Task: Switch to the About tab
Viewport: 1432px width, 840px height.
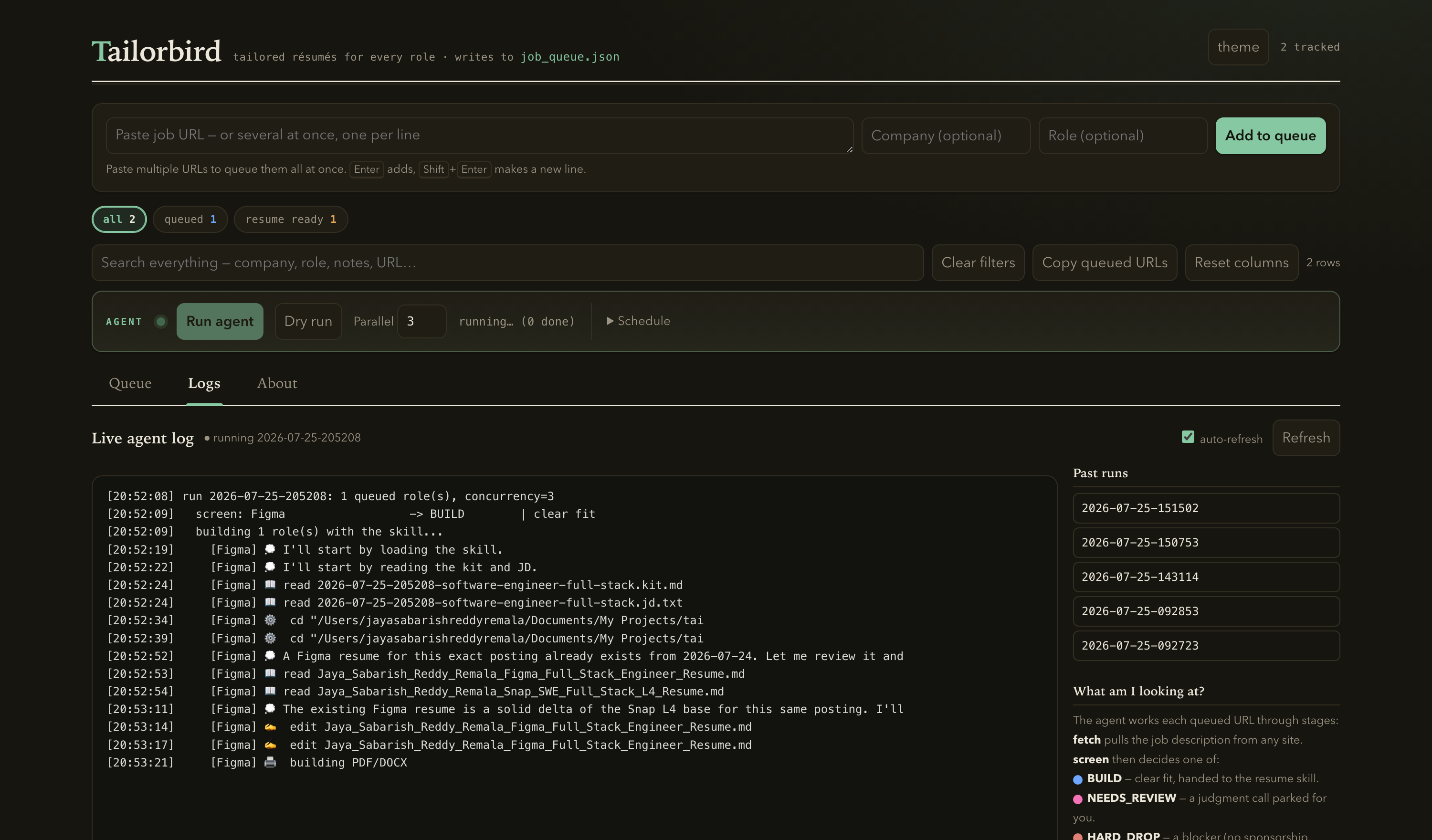Action: [277, 384]
